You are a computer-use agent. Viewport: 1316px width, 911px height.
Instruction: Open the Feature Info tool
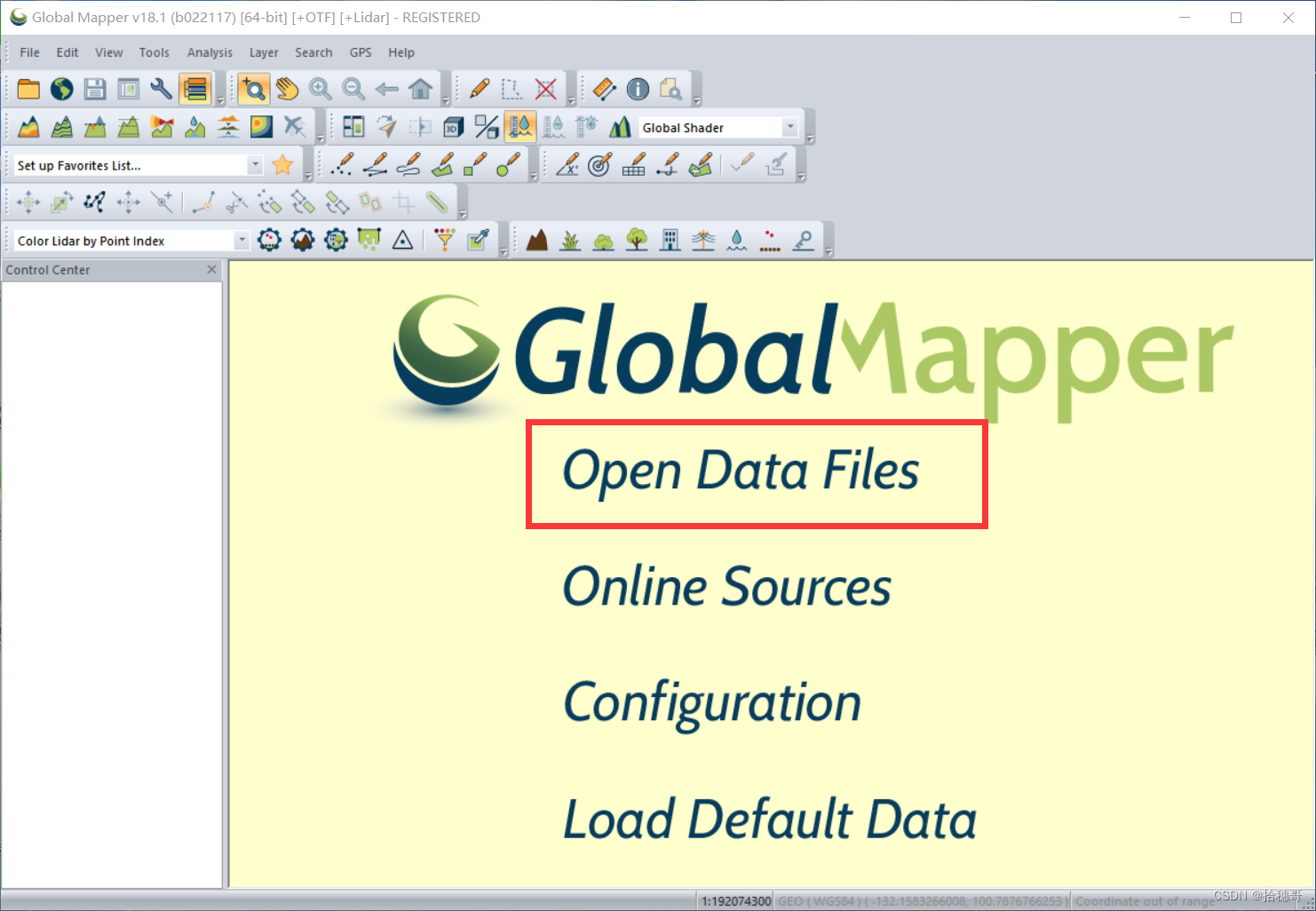coord(637,89)
